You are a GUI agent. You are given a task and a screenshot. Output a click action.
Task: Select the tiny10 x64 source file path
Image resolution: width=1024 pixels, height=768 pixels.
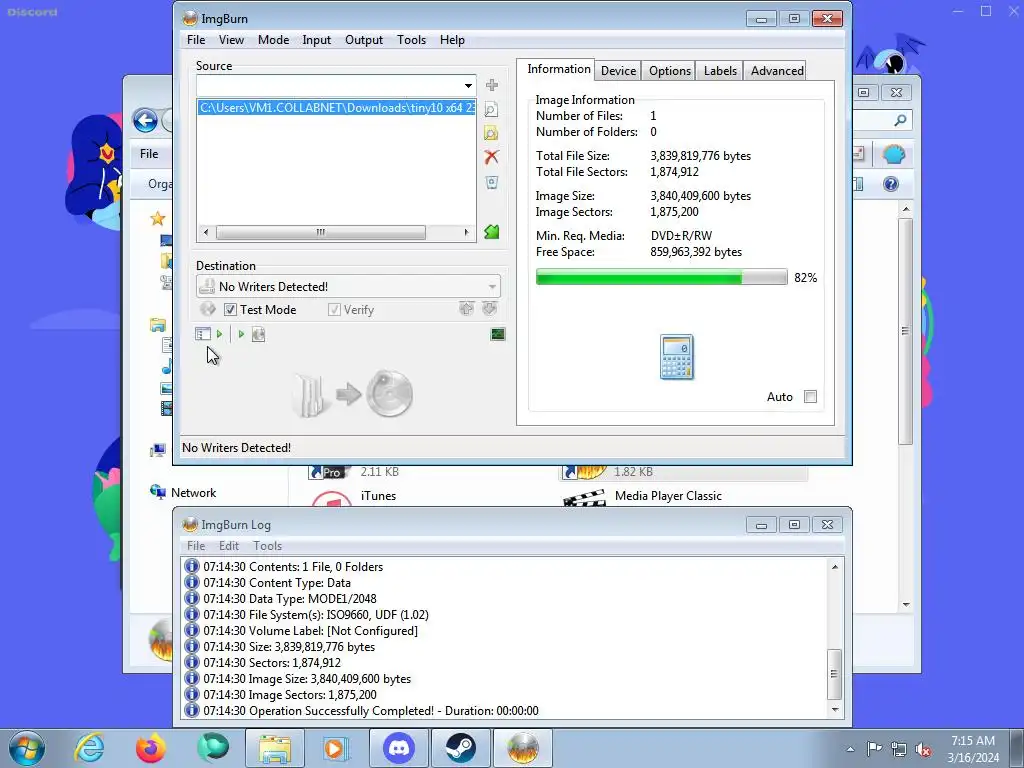[337, 108]
